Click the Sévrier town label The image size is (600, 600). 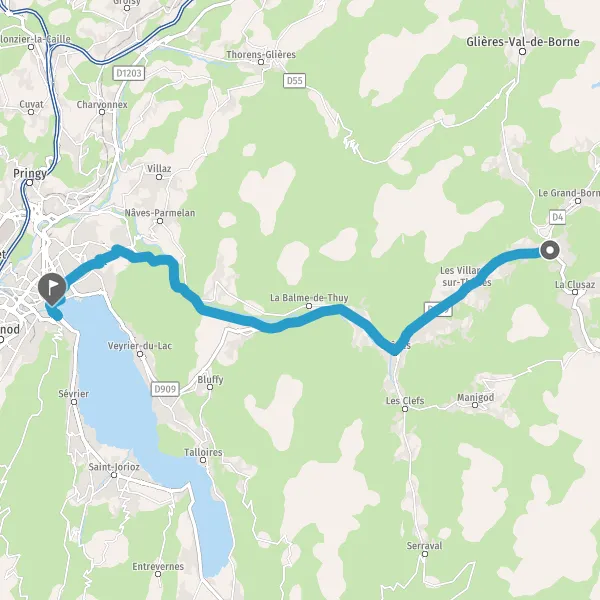[x=73, y=394]
